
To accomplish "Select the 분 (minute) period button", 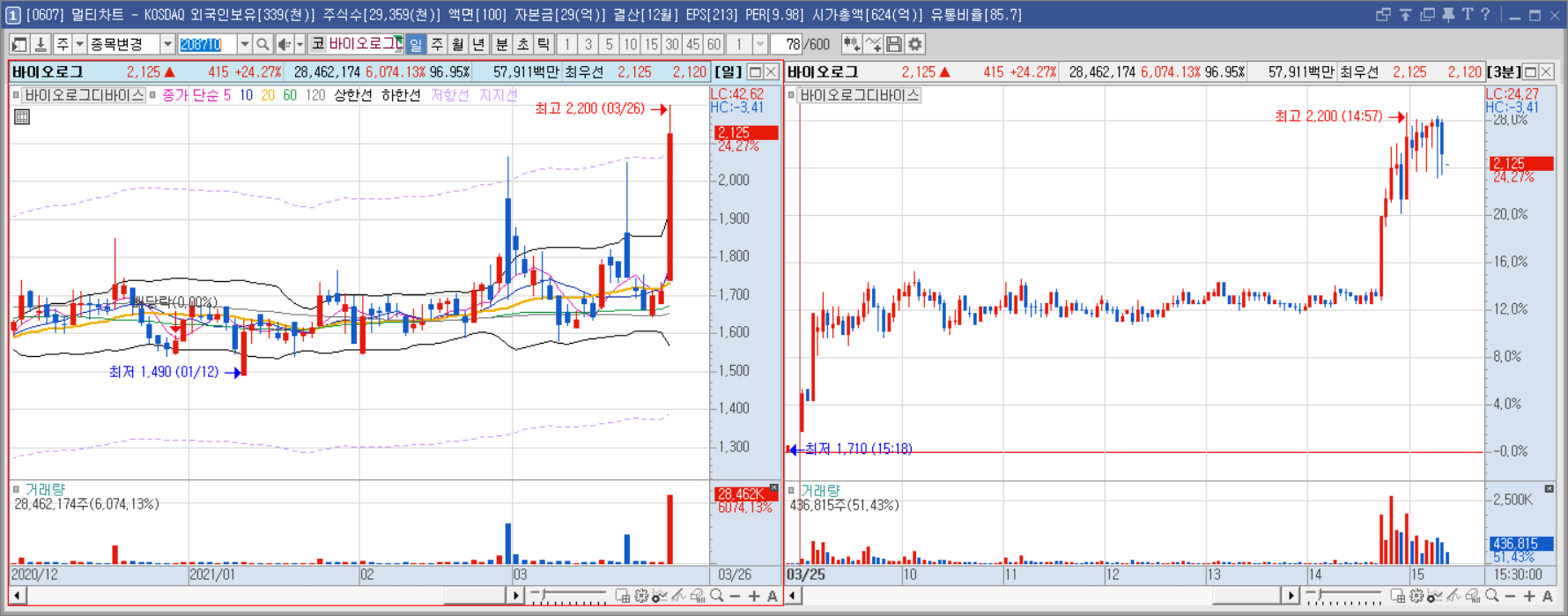I will pyautogui.click(x=501, y=44).
